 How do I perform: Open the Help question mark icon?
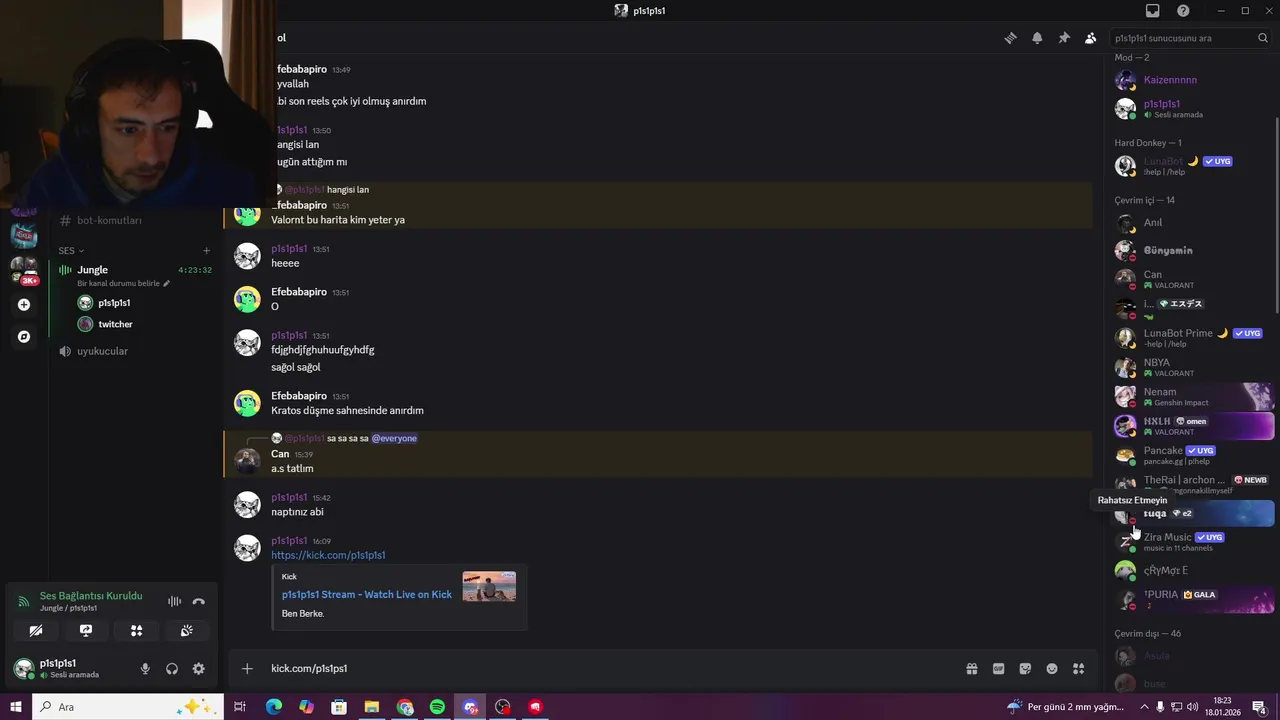point(1183,11)
